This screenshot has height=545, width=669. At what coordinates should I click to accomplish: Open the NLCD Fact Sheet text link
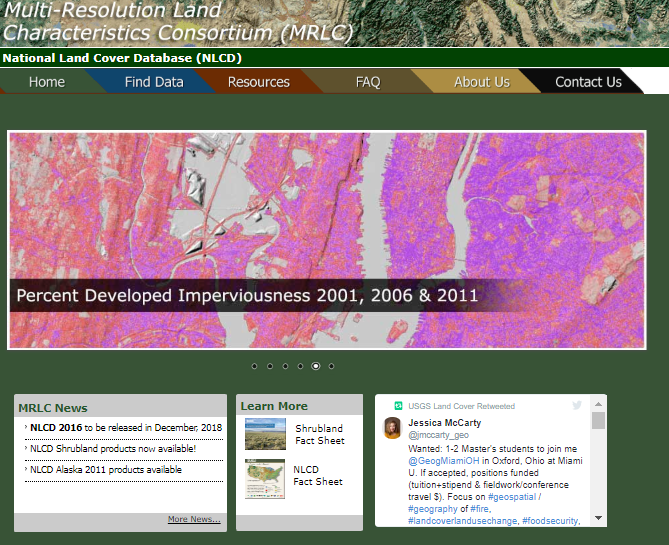coord(318,475)
